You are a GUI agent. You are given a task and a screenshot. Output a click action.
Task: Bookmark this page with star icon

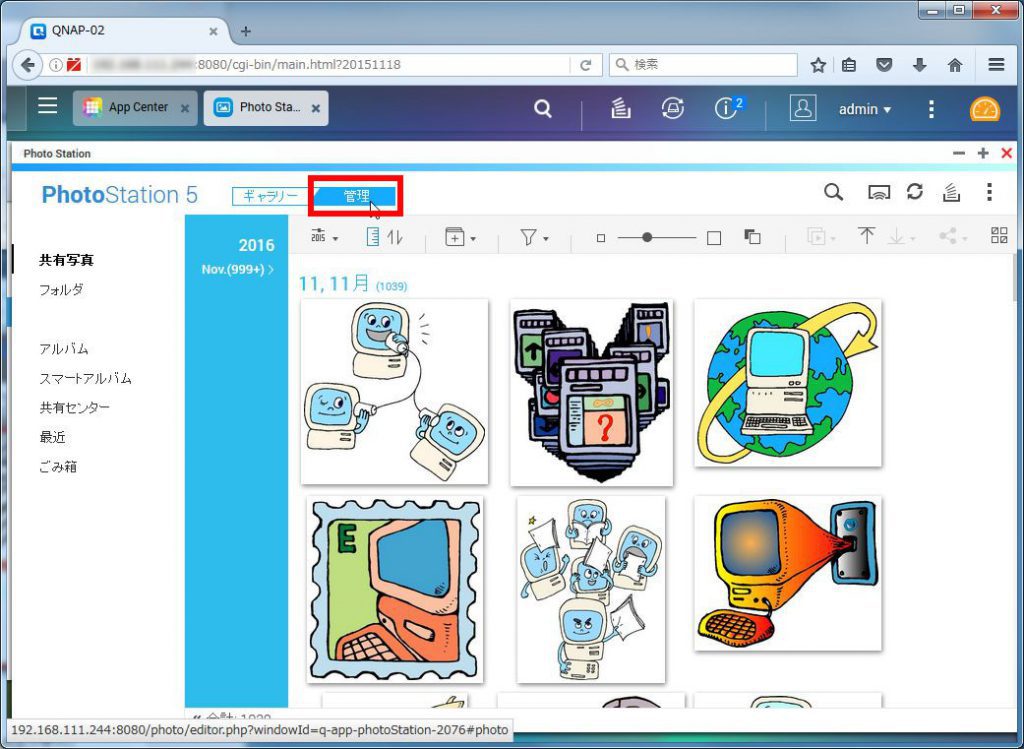click(818, 65)
